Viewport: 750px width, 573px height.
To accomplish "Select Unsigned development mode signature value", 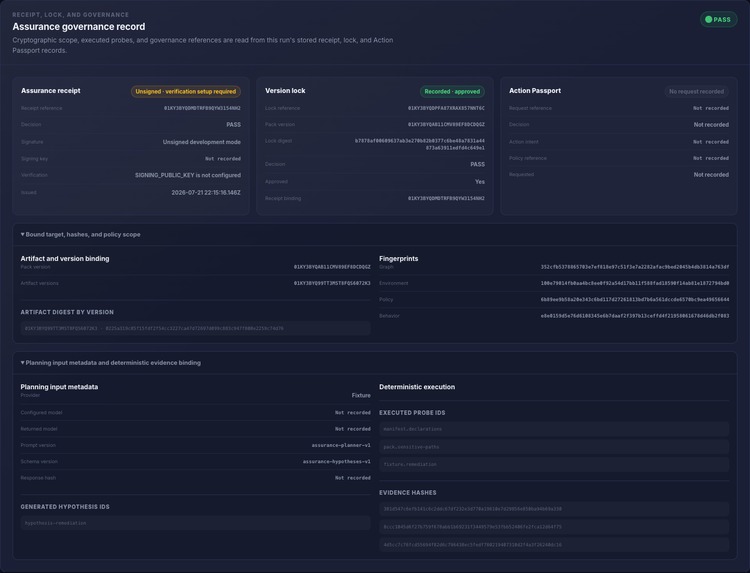I will (202, 142).
